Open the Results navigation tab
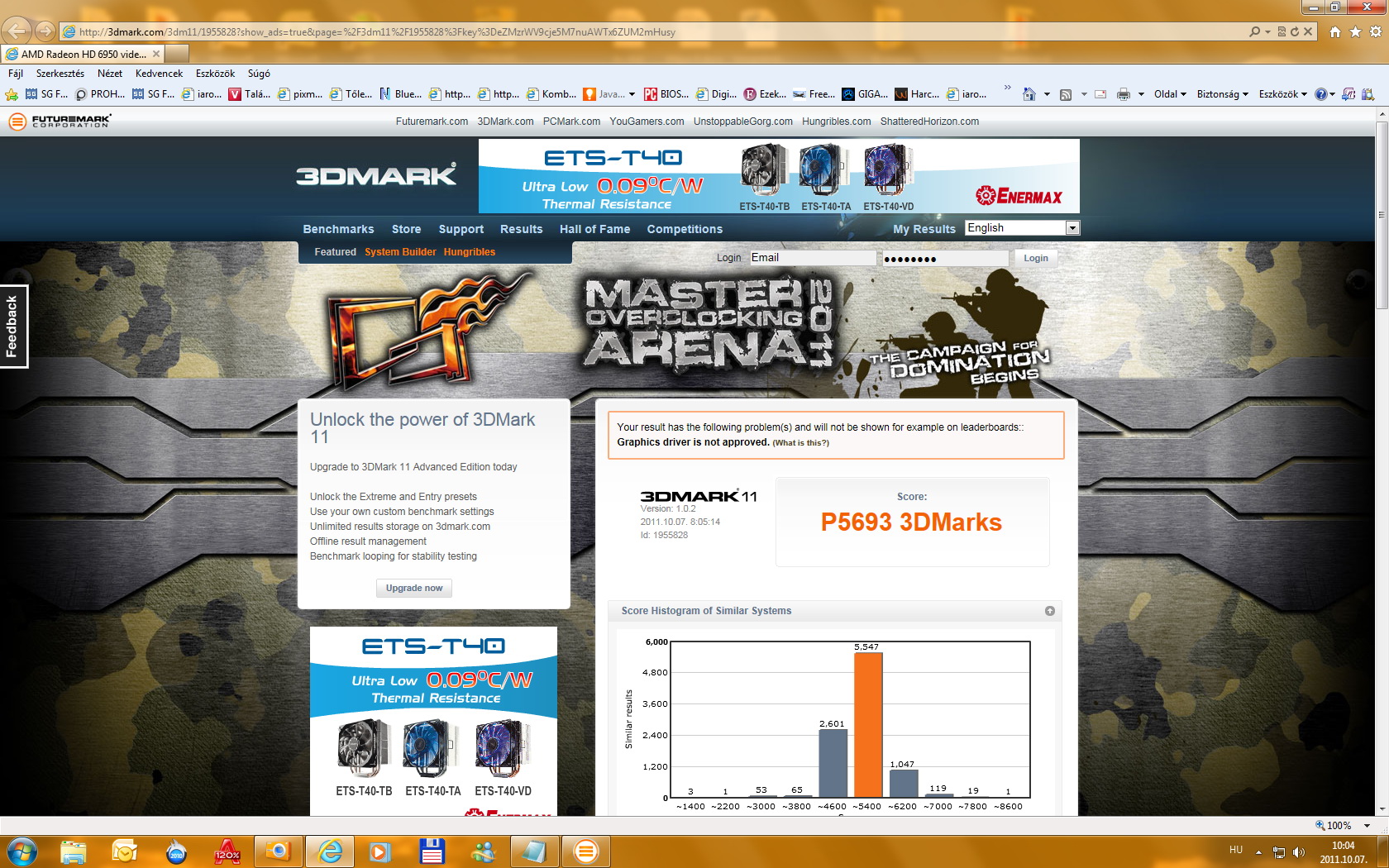Viewport: 1389px width, 868px height. [521, 229]
